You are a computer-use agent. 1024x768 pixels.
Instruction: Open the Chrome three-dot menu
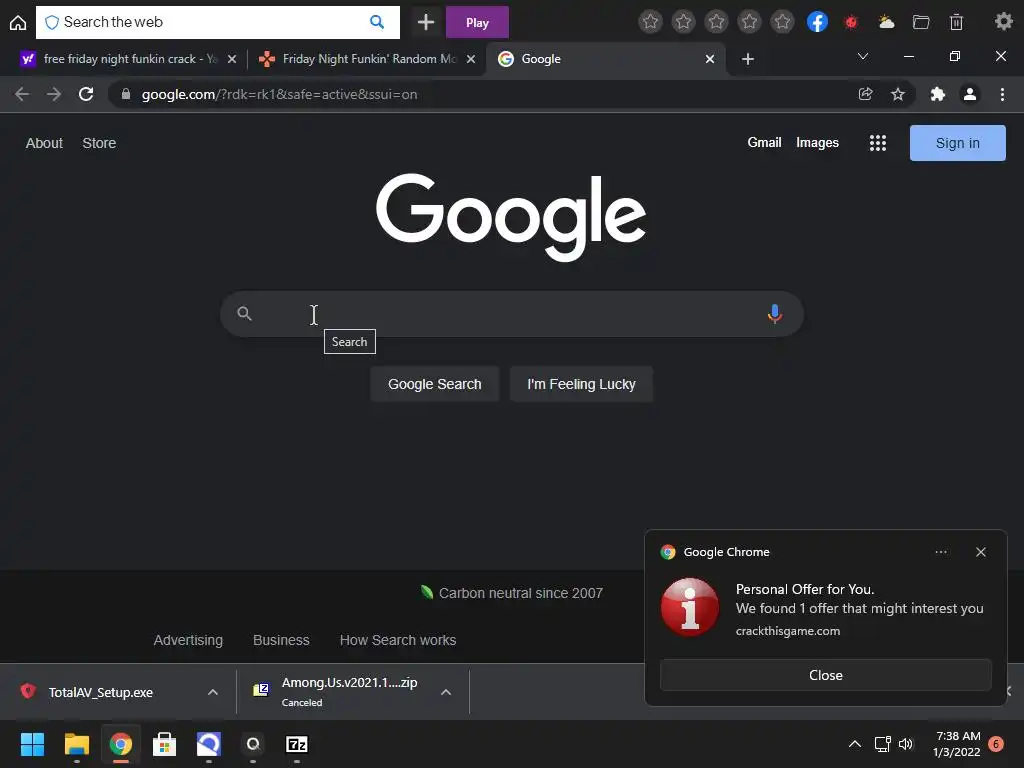1002,94
